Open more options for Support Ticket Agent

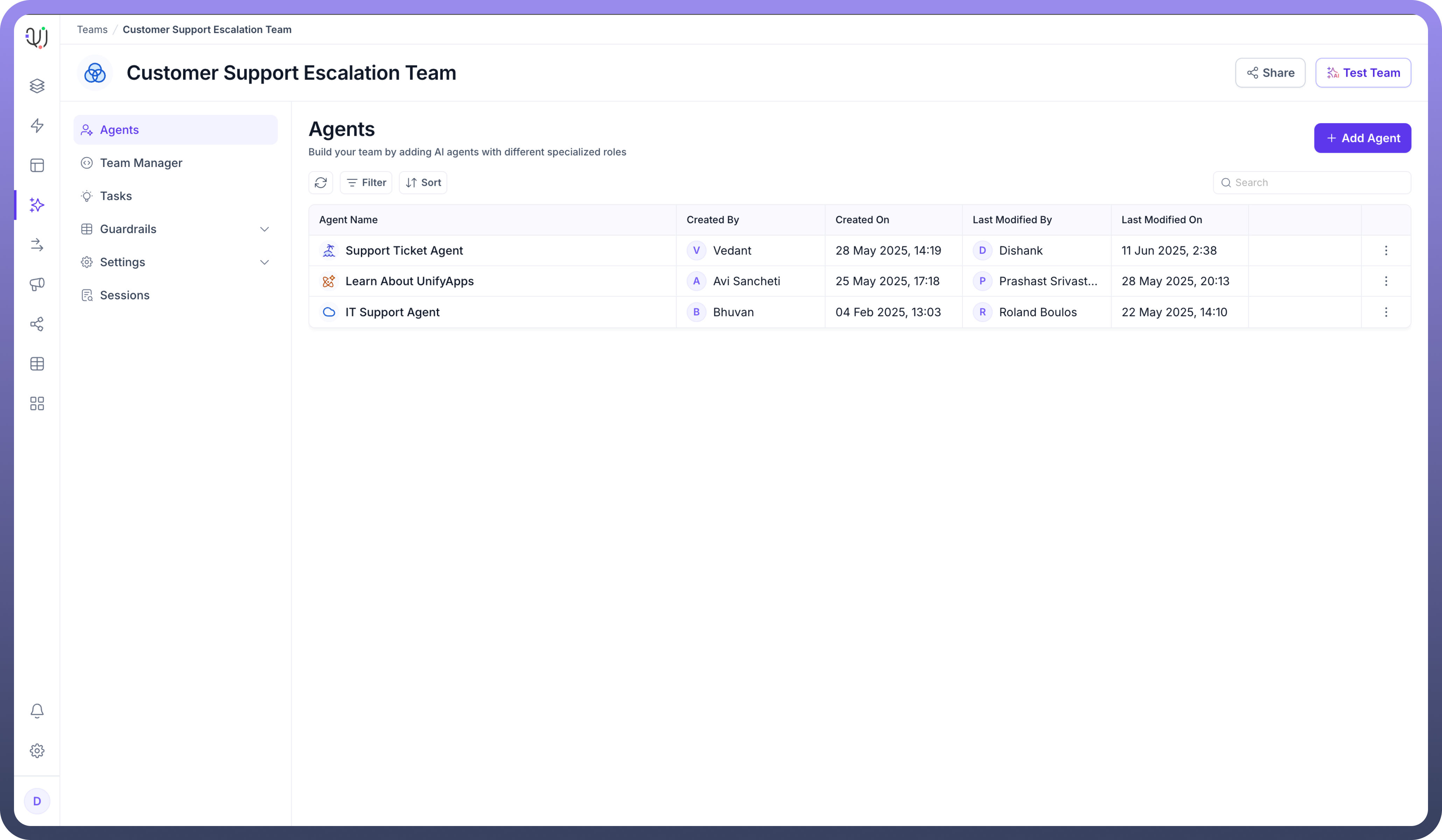click(x=1386, y=251)
